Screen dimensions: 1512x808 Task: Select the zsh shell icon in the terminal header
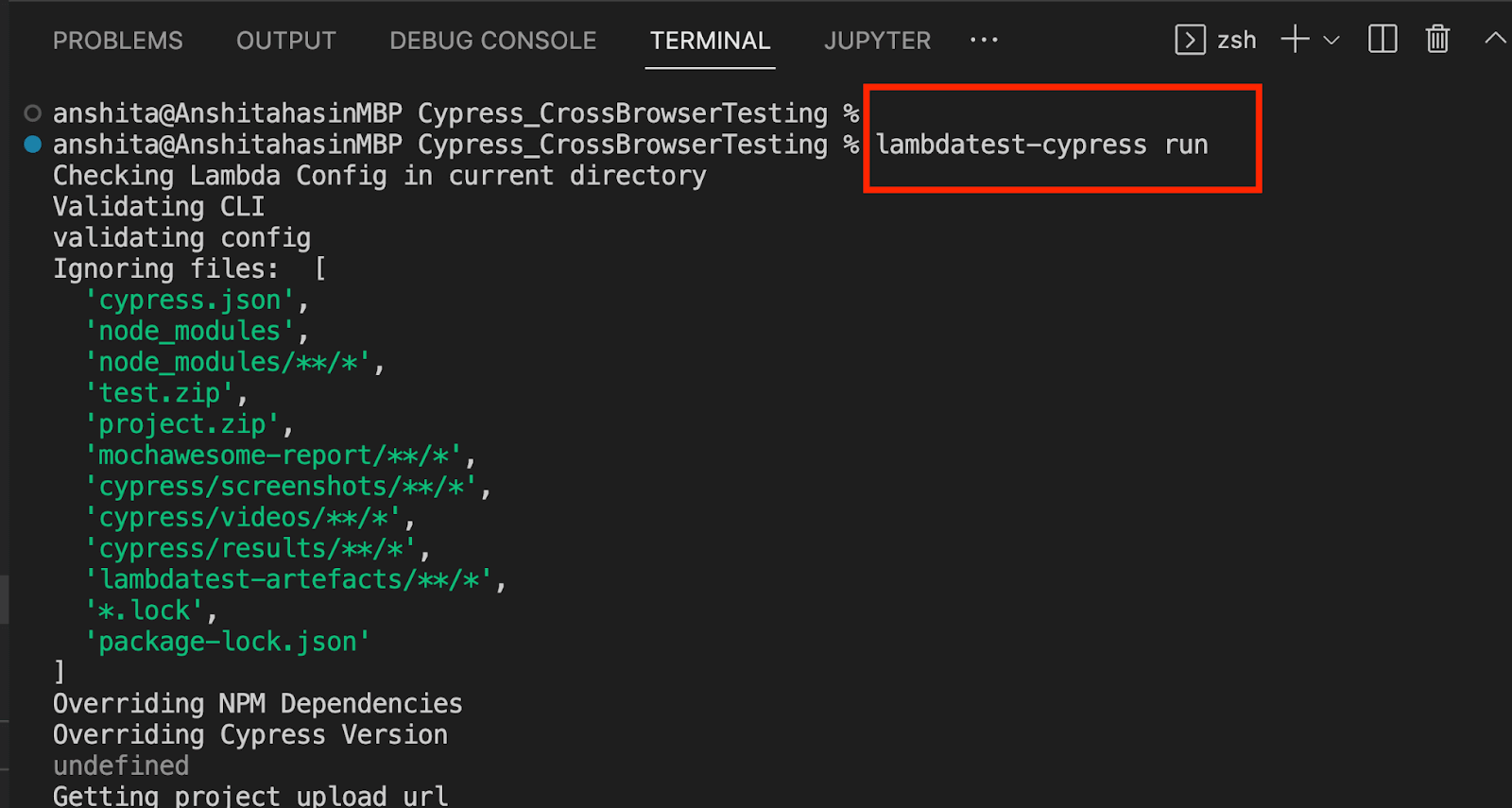(1190, 40)
